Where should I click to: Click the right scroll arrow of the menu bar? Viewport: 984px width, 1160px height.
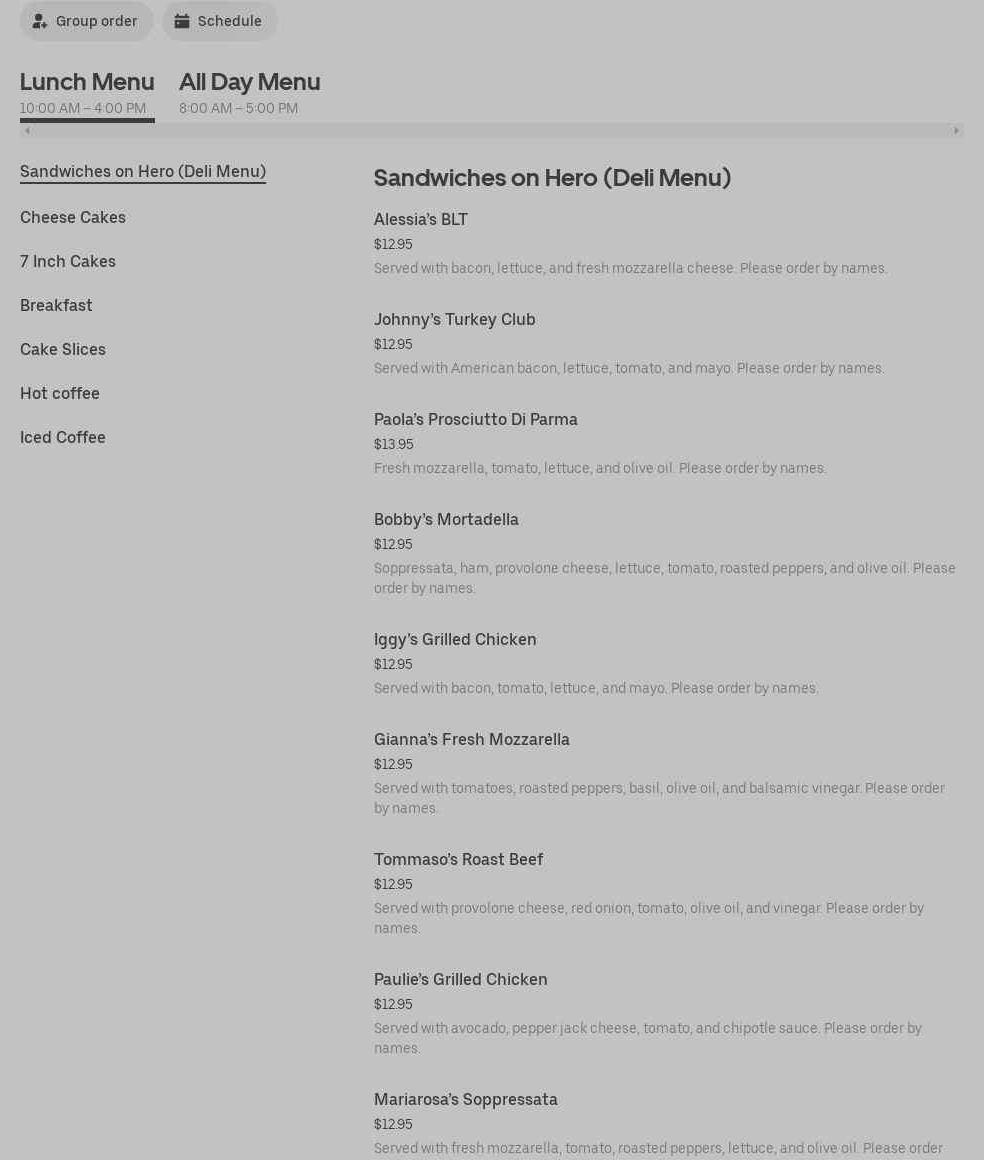coord(956,130)
